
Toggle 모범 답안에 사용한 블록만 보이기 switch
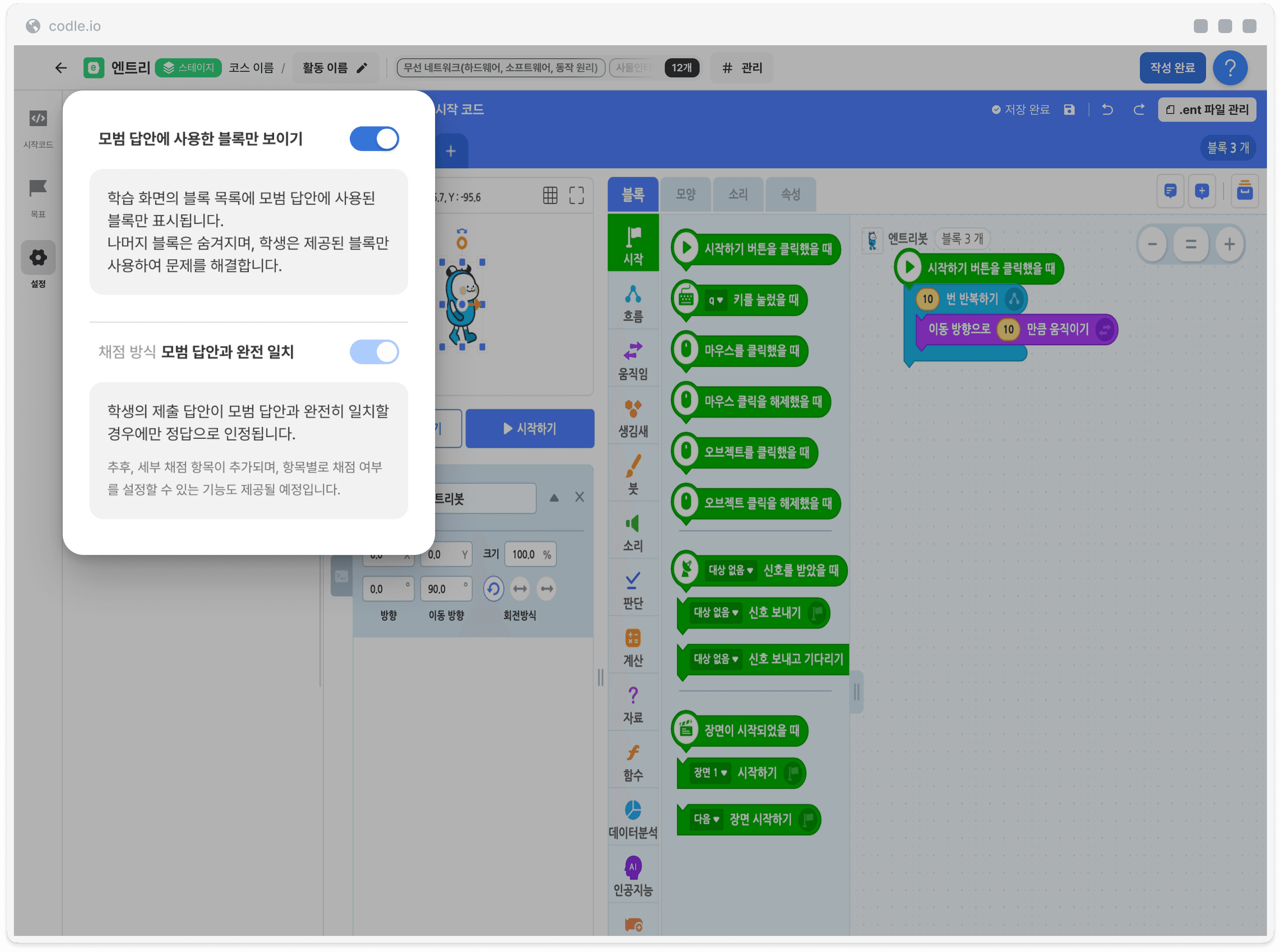374,139
